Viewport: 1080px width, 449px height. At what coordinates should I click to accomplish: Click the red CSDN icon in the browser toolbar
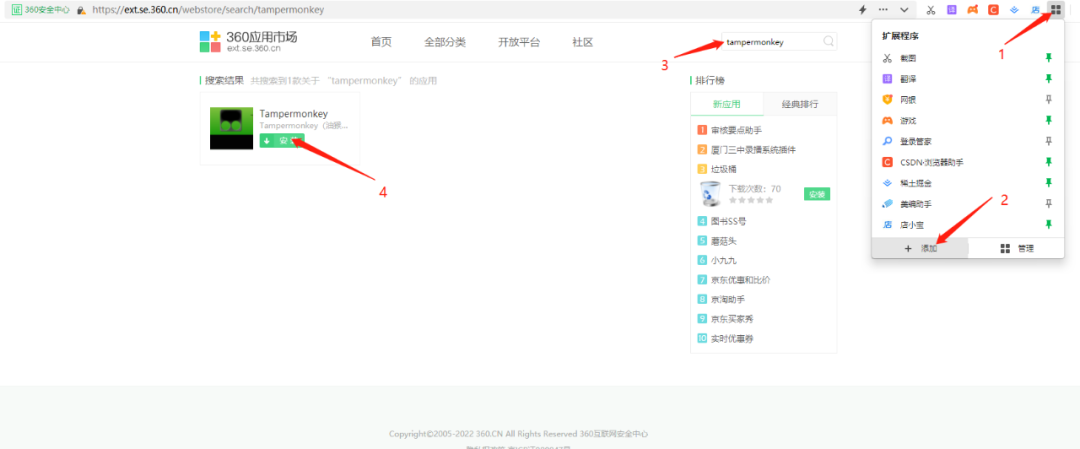click(993, 10)
